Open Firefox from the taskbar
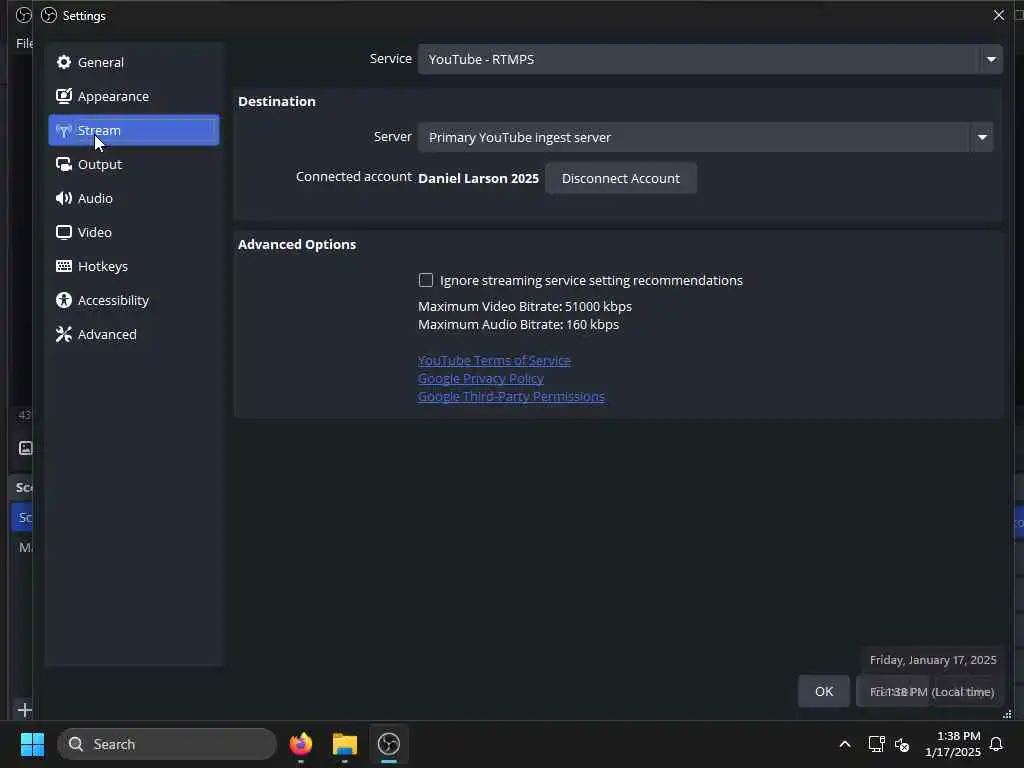The width and height of the screenshot is (1024, 768). click(300, 744)
